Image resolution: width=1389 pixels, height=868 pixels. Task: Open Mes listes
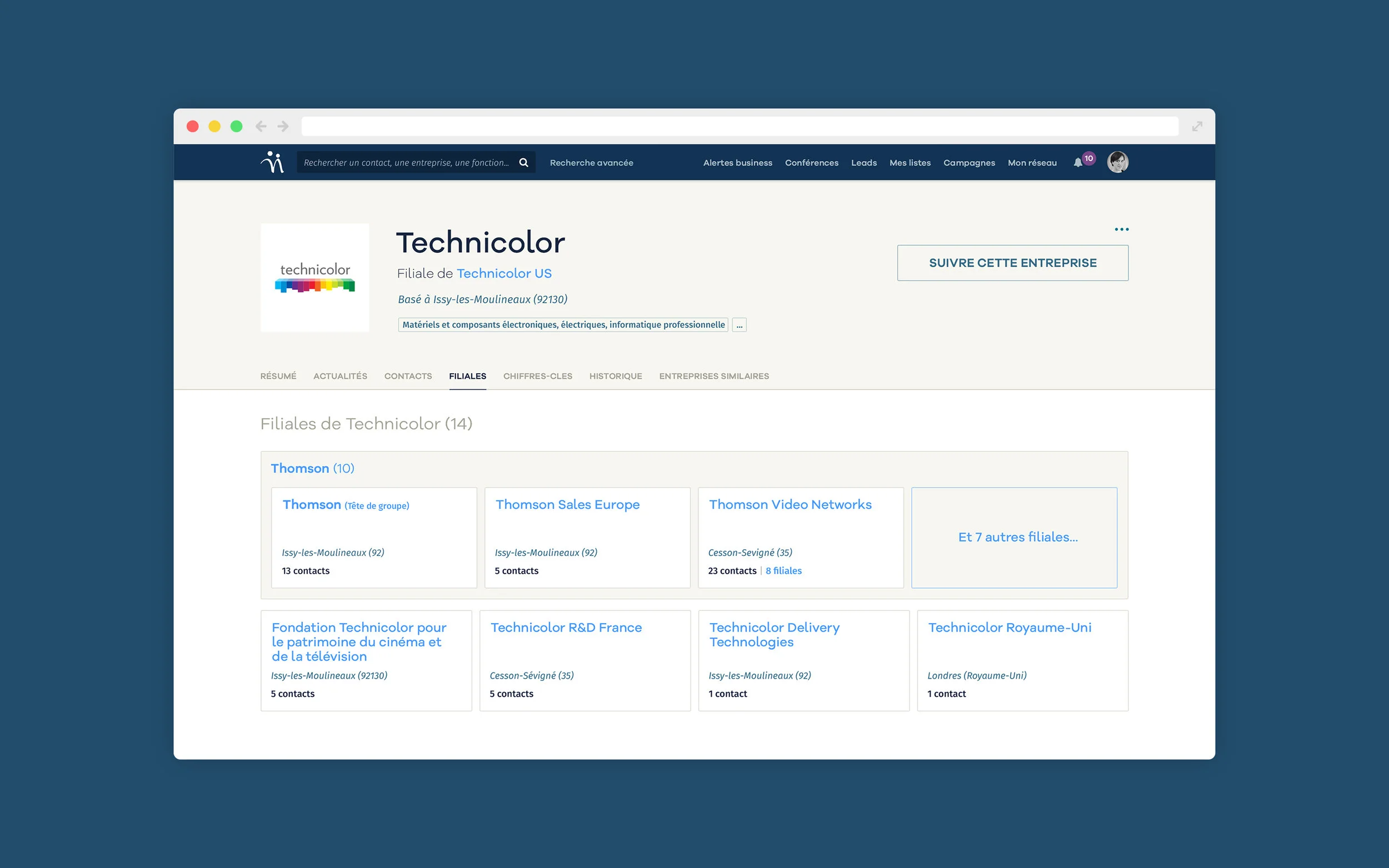(x=910, y=163)
